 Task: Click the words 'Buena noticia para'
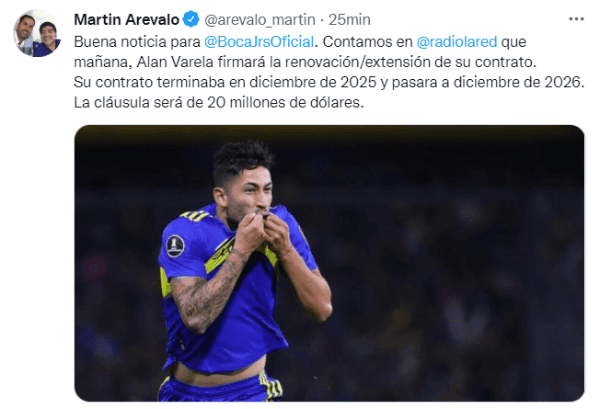point(137,42)
